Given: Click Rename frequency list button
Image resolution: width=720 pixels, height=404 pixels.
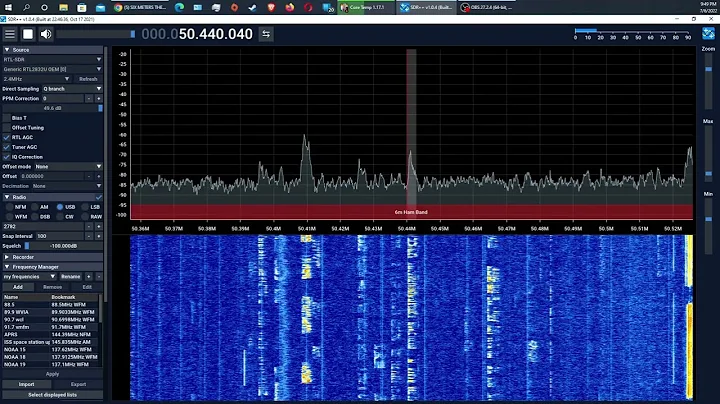Looking at the screenshot, I should click(71, 277).
